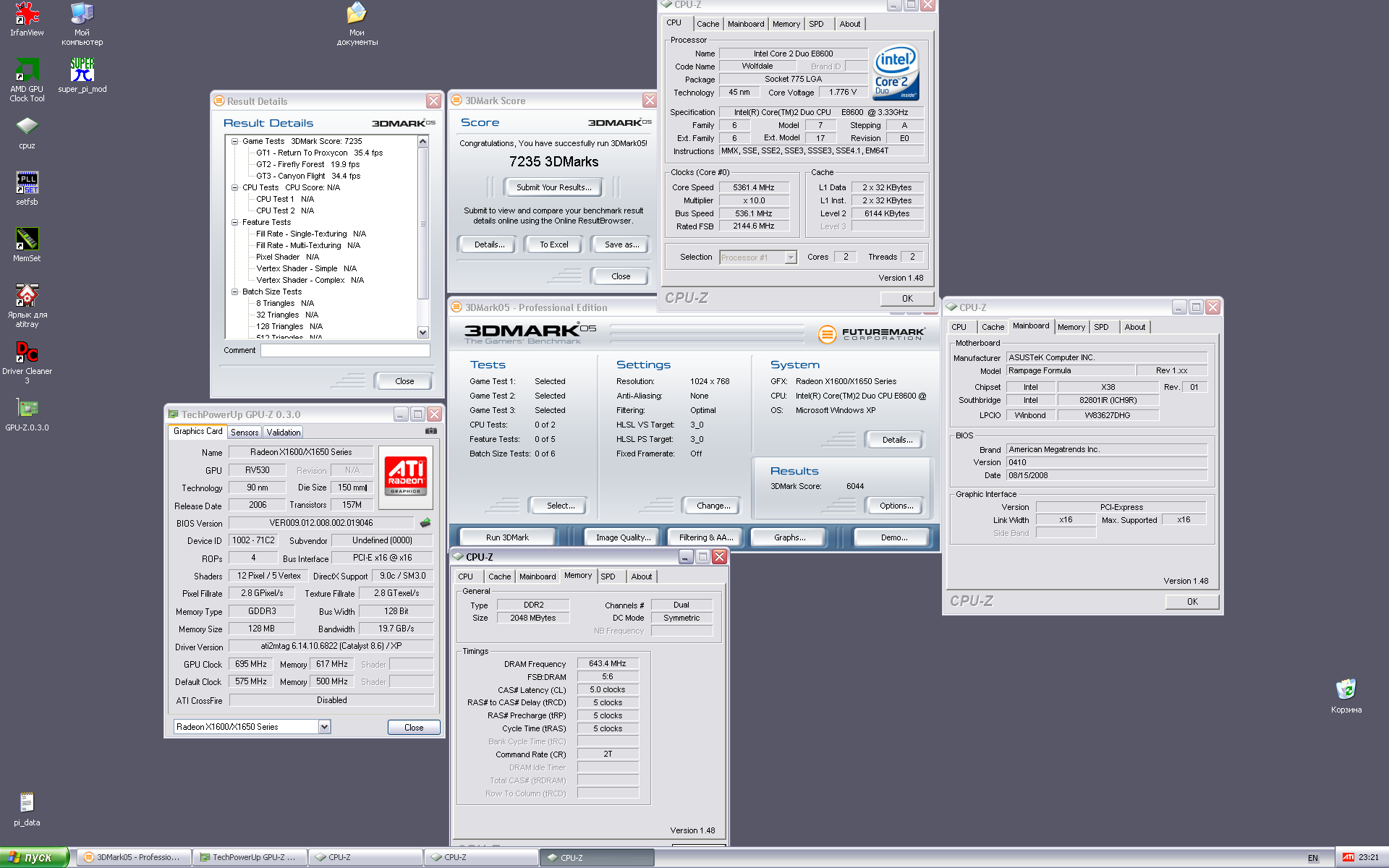Open Cache tab in processor CPU-Z window

(708, 24)
